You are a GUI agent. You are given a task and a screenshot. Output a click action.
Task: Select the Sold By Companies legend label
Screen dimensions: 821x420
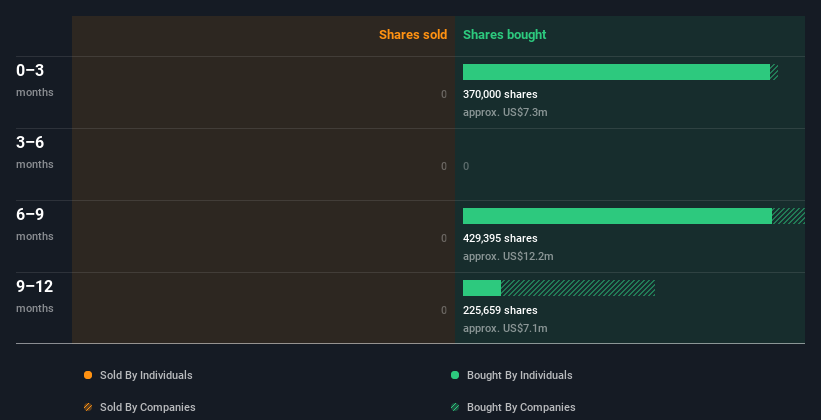pyautogui.click(x=148, y=407)
